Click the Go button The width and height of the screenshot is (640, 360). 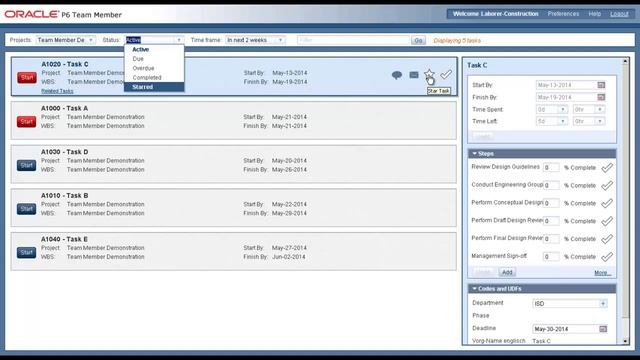pos(418,40)
